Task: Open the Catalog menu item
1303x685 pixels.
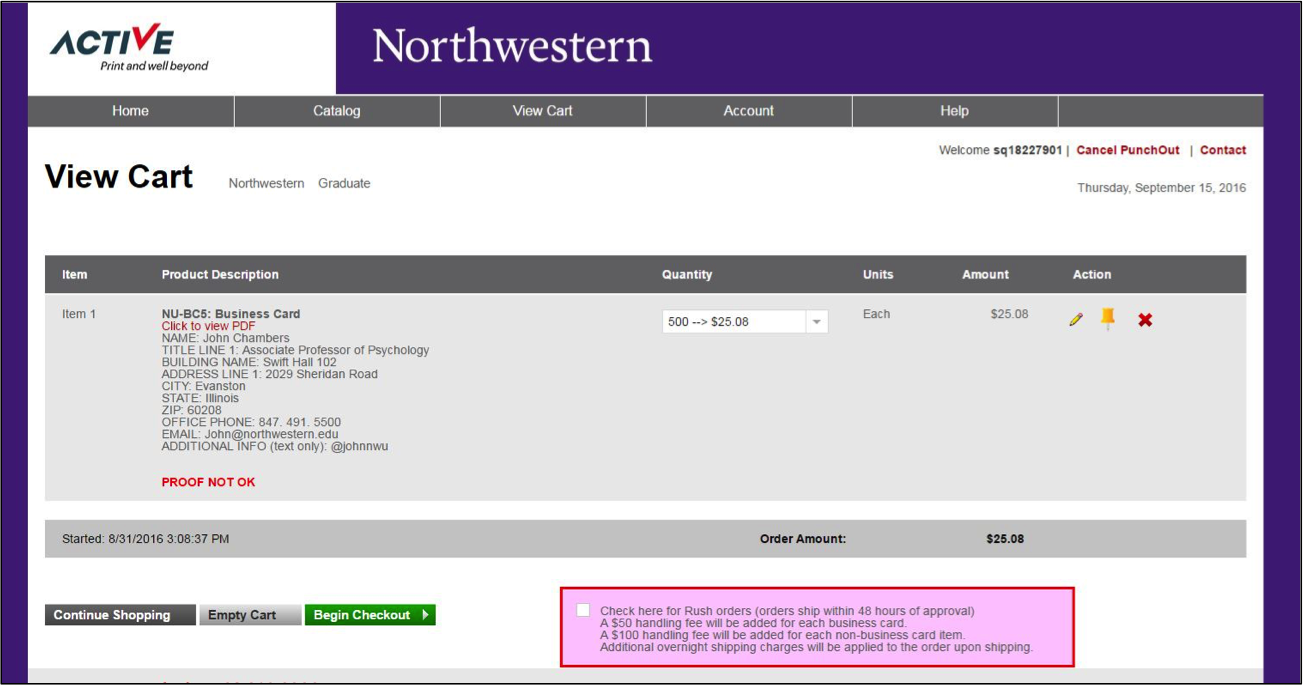Action: pos(337,111)
